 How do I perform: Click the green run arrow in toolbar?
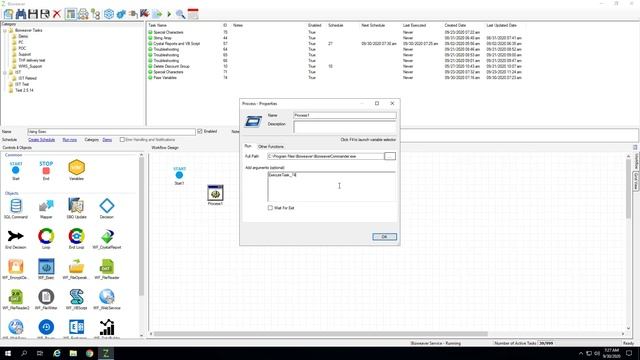169,14
